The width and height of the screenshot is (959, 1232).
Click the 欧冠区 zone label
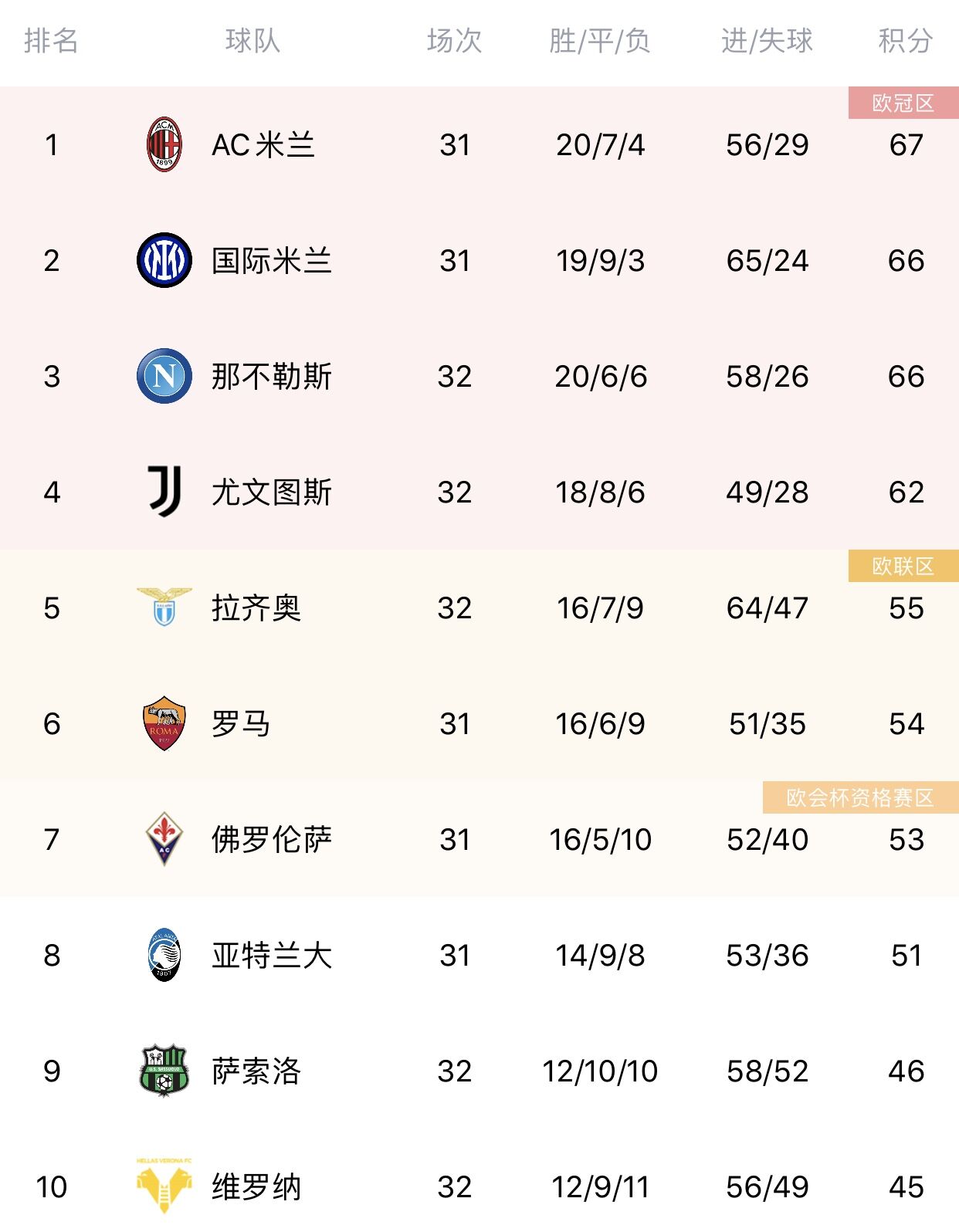903,103
